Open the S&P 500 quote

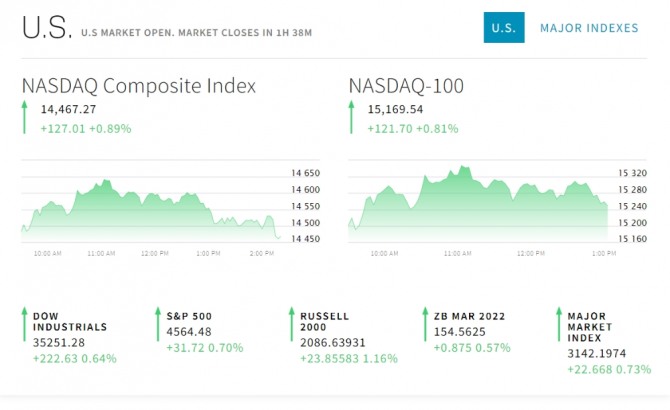[190, 316]
